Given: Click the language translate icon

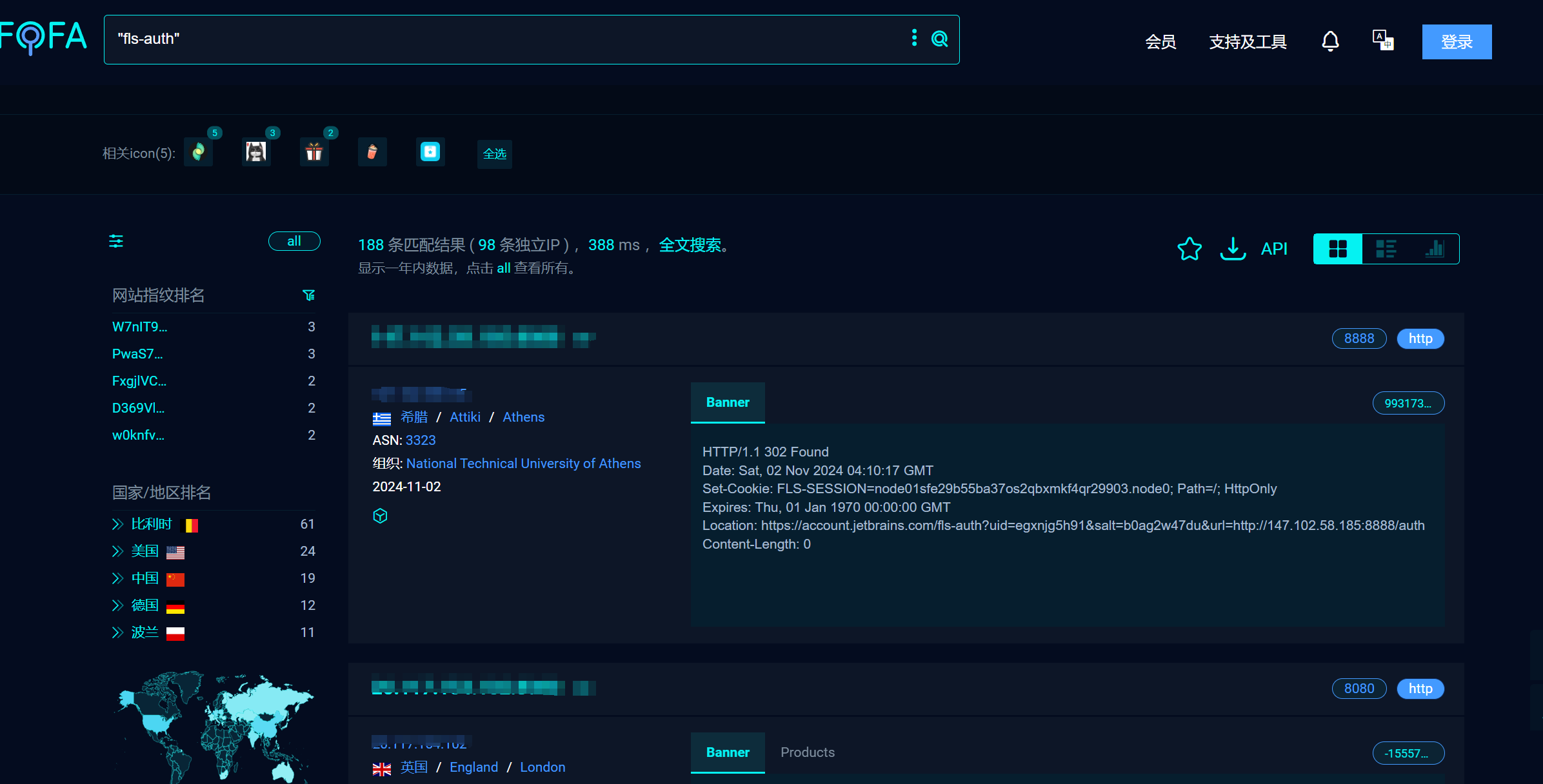Looking at the screenshot, I should (1382, 41).
